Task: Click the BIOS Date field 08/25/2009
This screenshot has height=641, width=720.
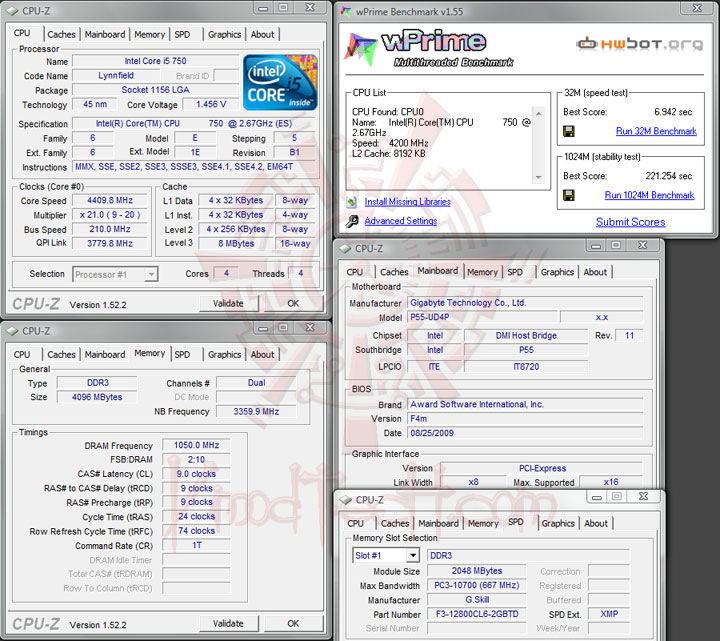Action: [x=525, y=433]
